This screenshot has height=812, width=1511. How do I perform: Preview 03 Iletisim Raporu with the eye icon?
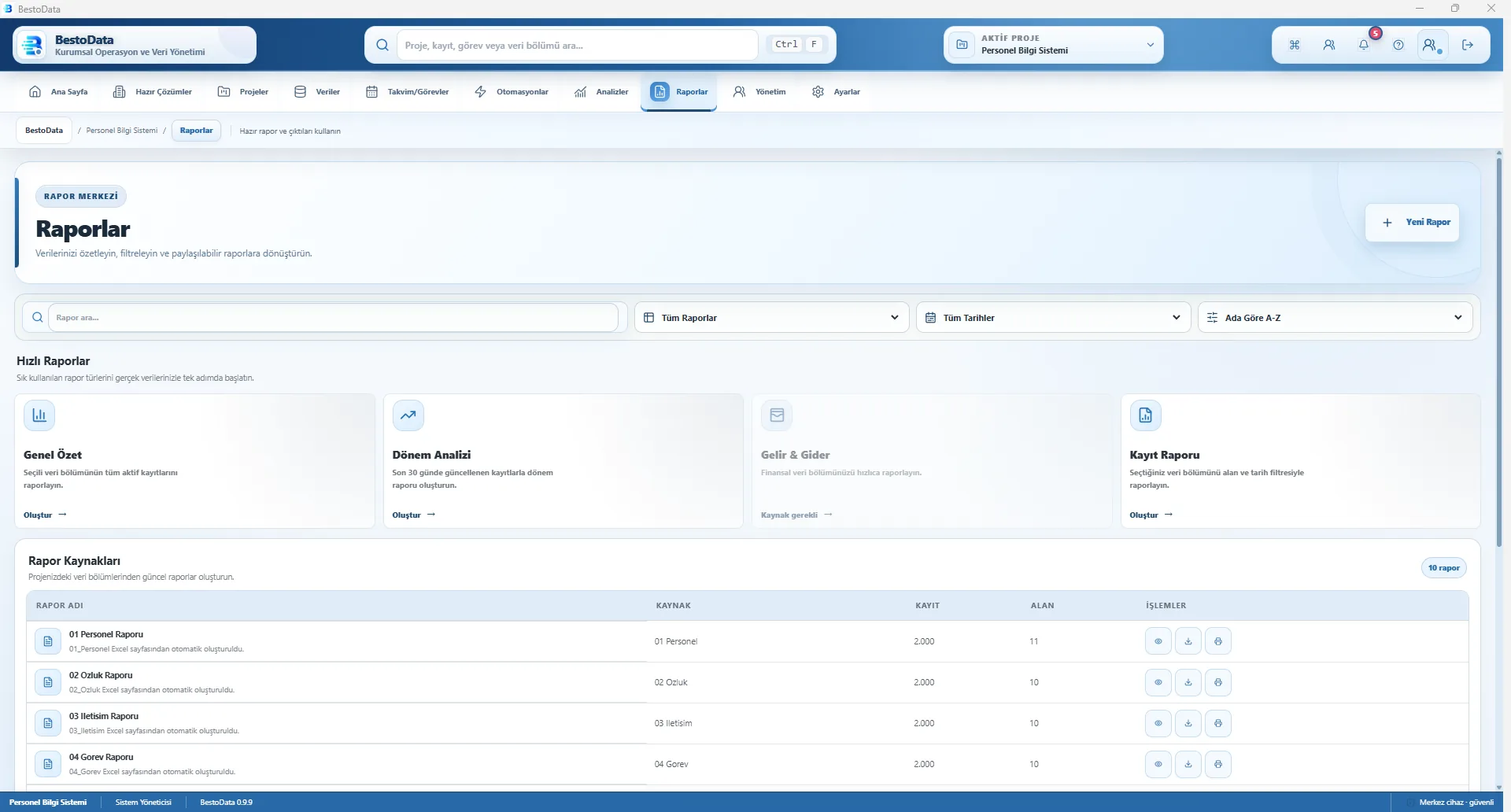1158,723
